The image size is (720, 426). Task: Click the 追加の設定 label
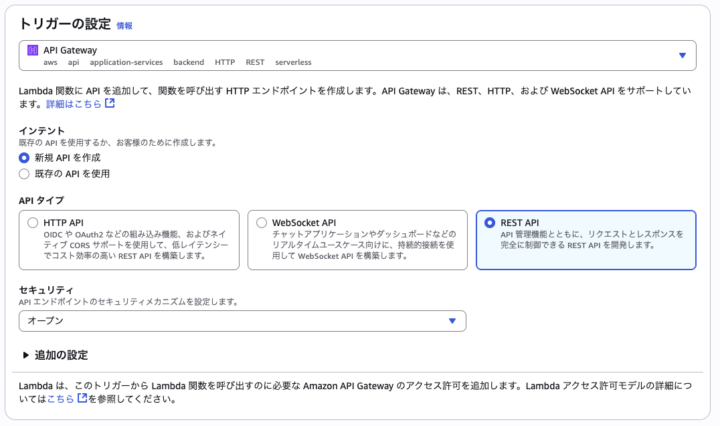click(x=61, y=355)
